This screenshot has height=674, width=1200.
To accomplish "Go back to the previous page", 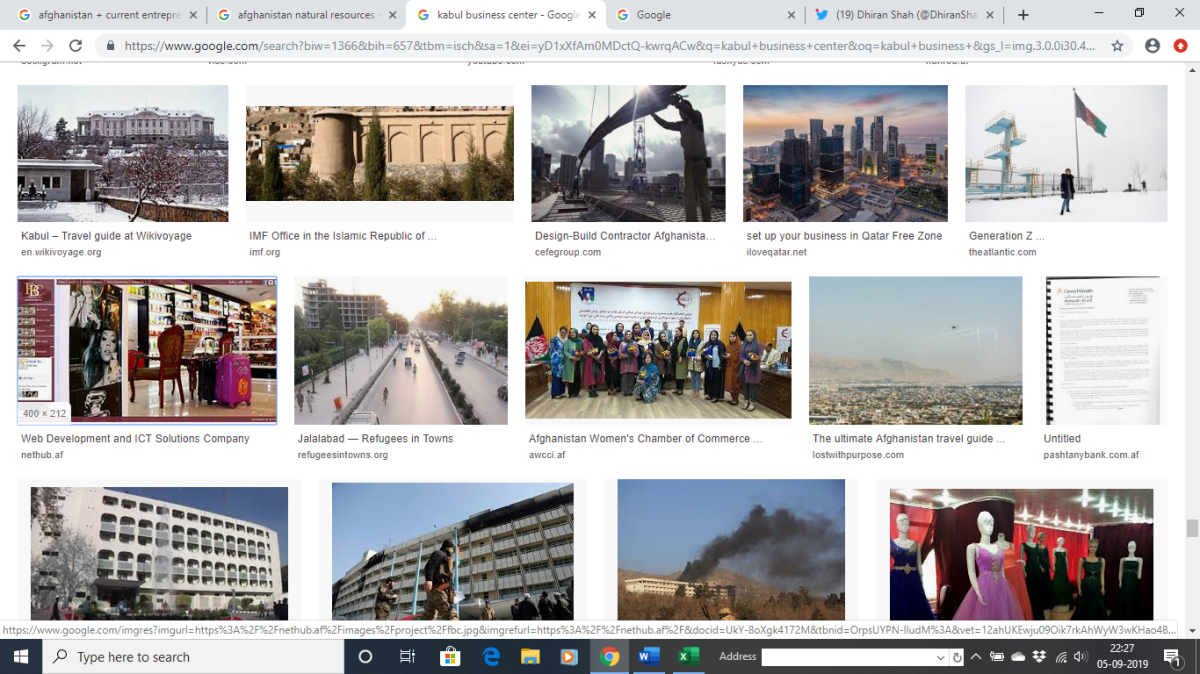I will pyautogui.click(x=19, y=46).
